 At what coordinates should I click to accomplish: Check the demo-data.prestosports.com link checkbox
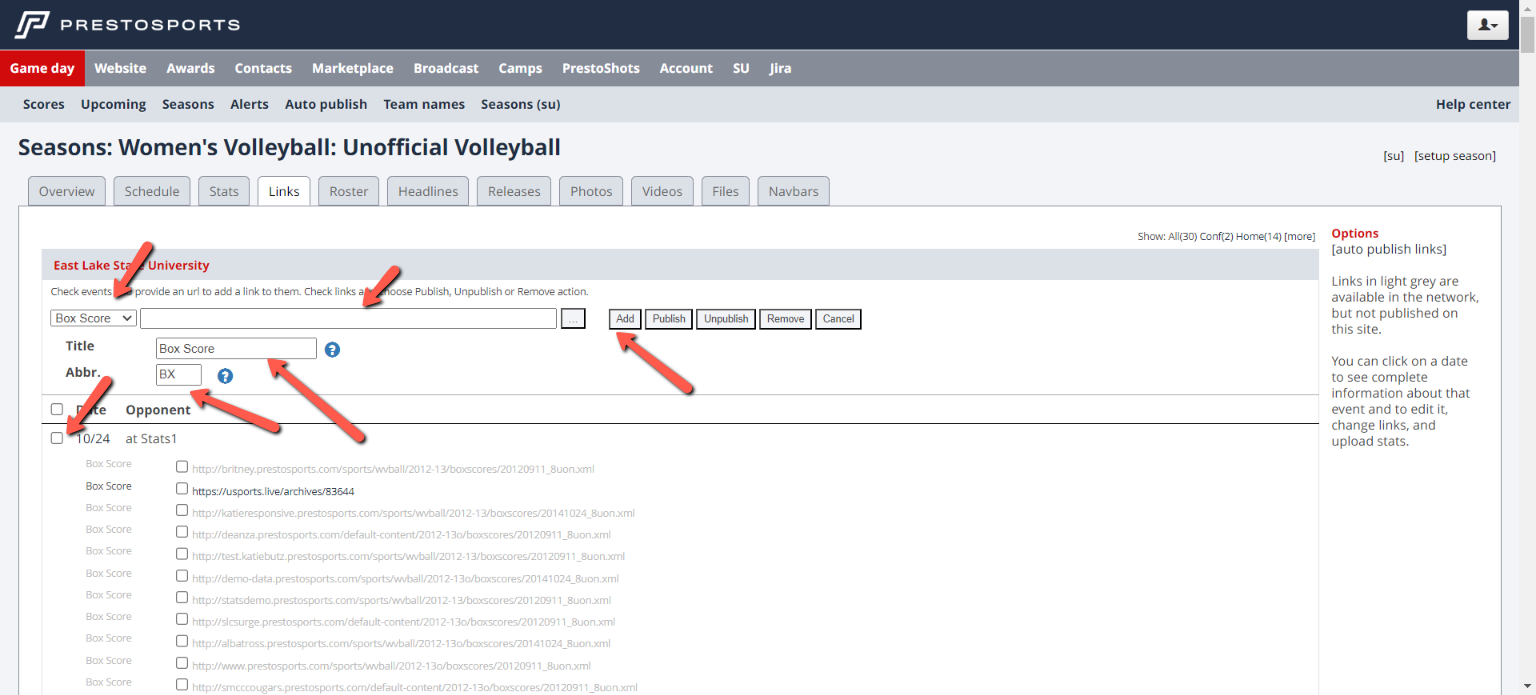(x=182, y=576)
